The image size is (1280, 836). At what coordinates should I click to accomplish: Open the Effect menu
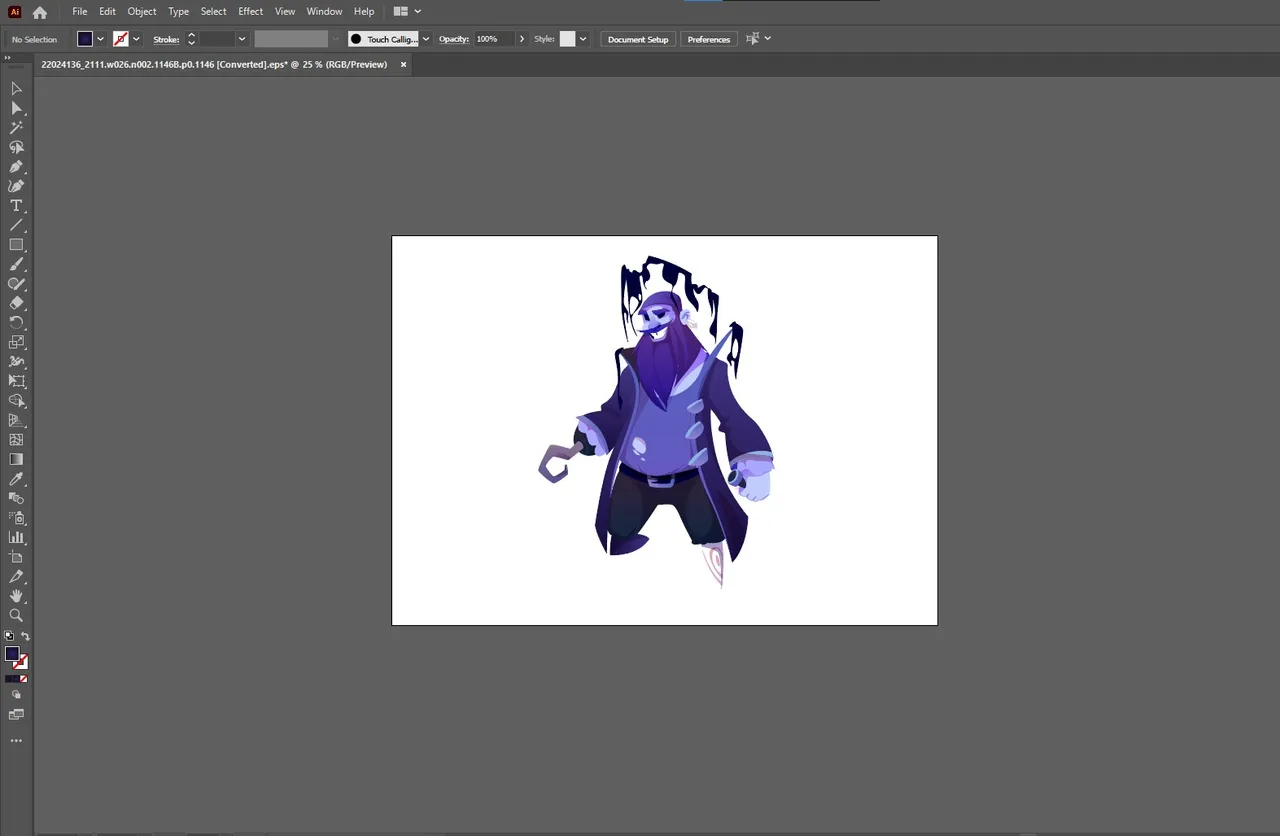pos(251,12)
